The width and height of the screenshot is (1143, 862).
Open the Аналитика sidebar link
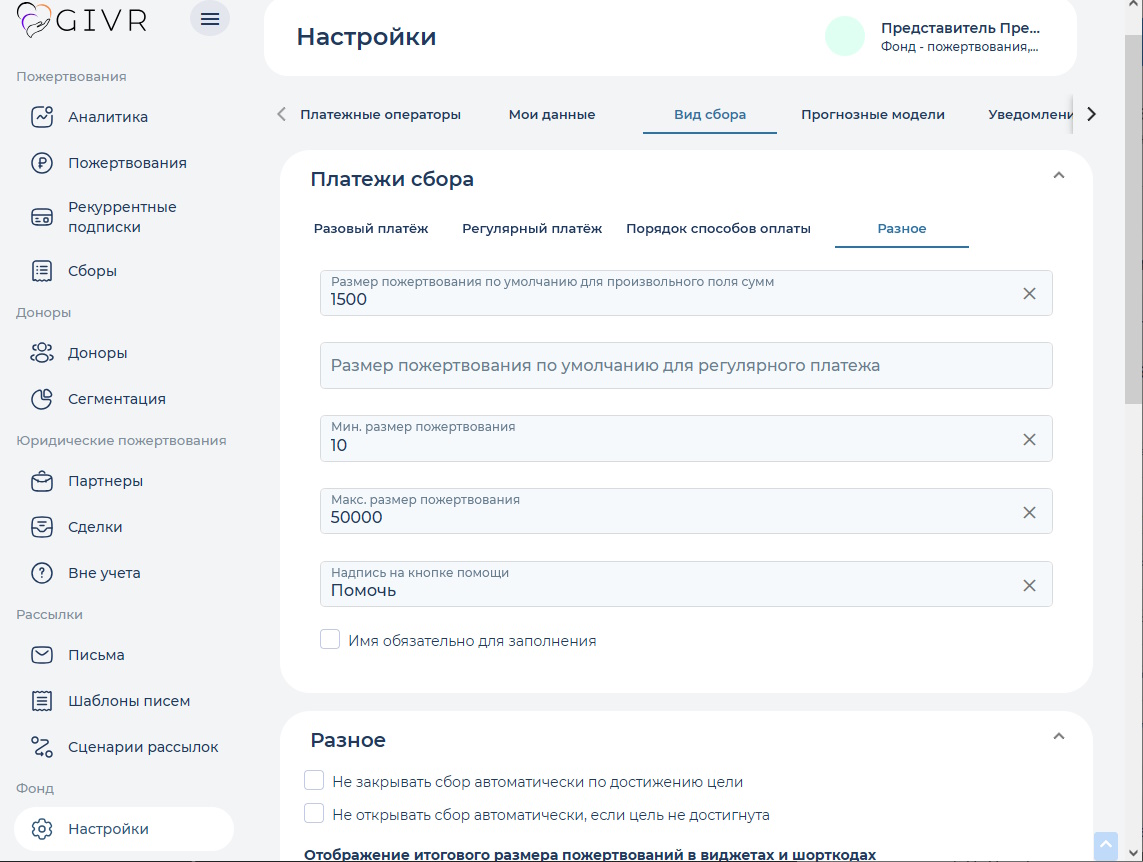pyautogui.click(x=108, y=117)
